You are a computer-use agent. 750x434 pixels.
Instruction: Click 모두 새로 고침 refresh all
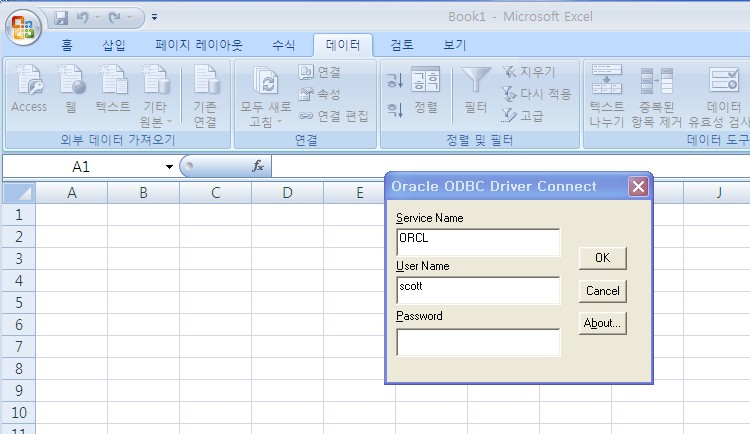[x=265, y=96]
